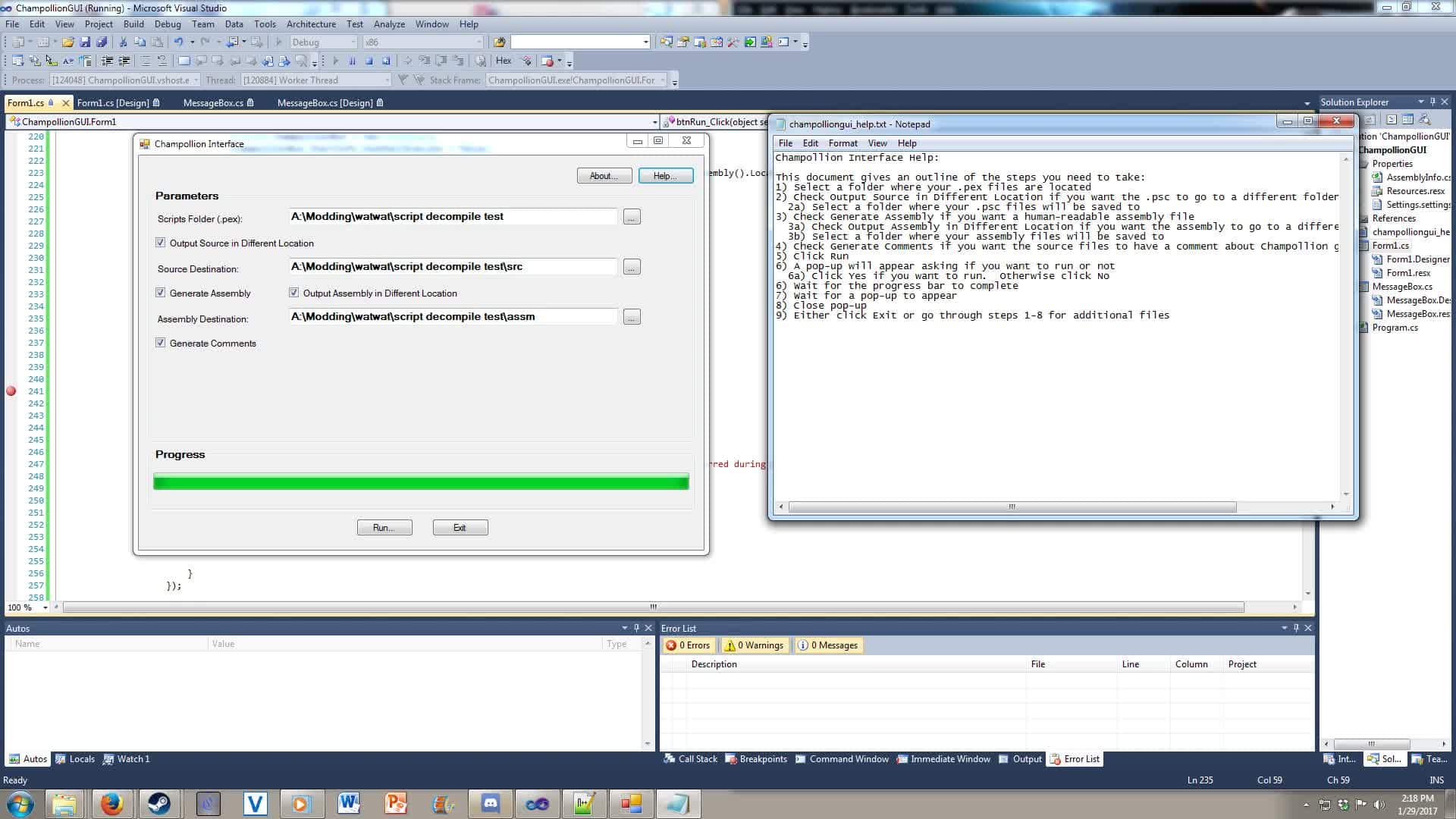Click the breakpoint red dot on line 241
Screen dimensions: 1456x819
click(x=11, y=391)
